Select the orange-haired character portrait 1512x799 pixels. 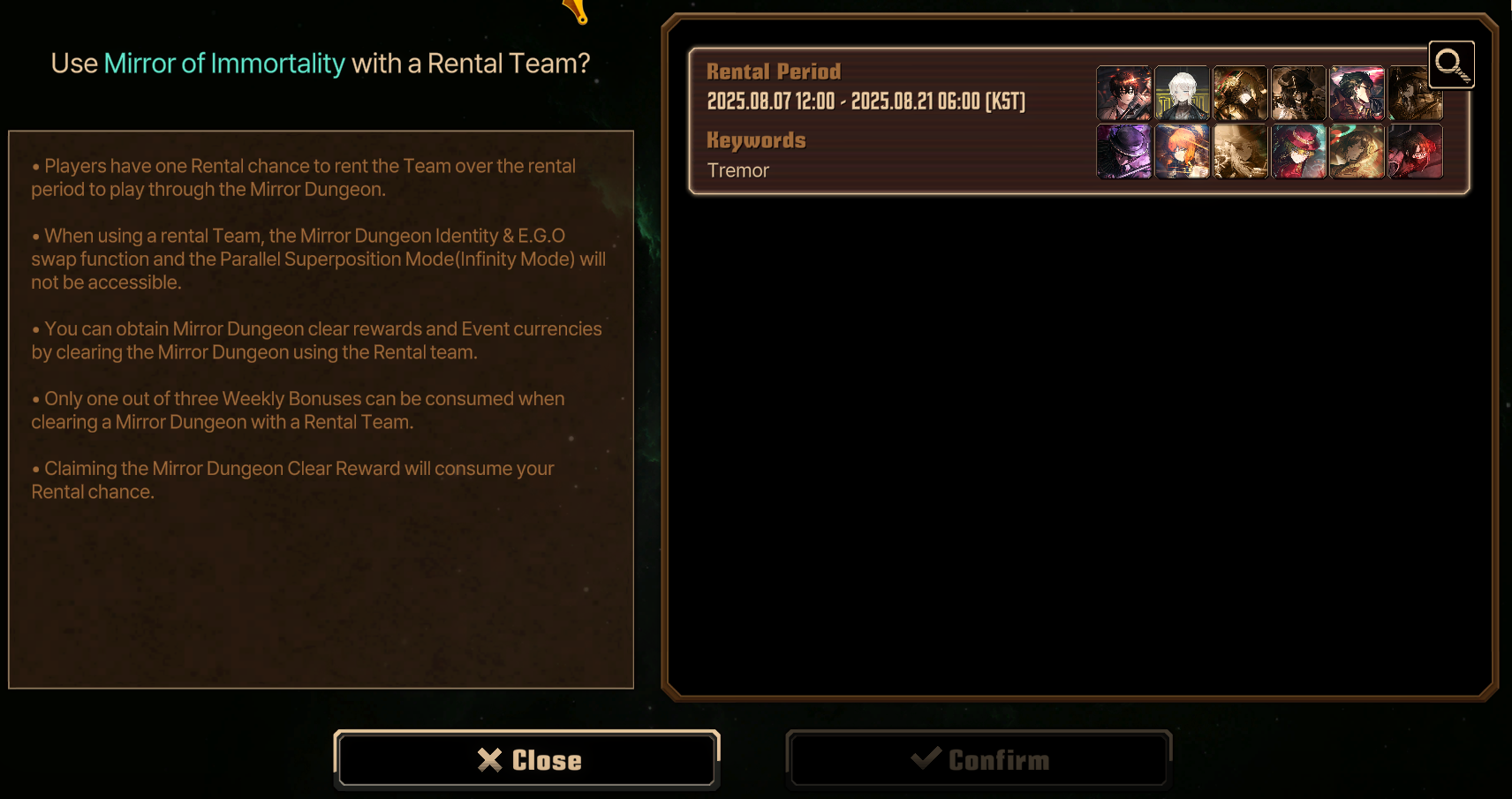click(x=1182, y=151)
